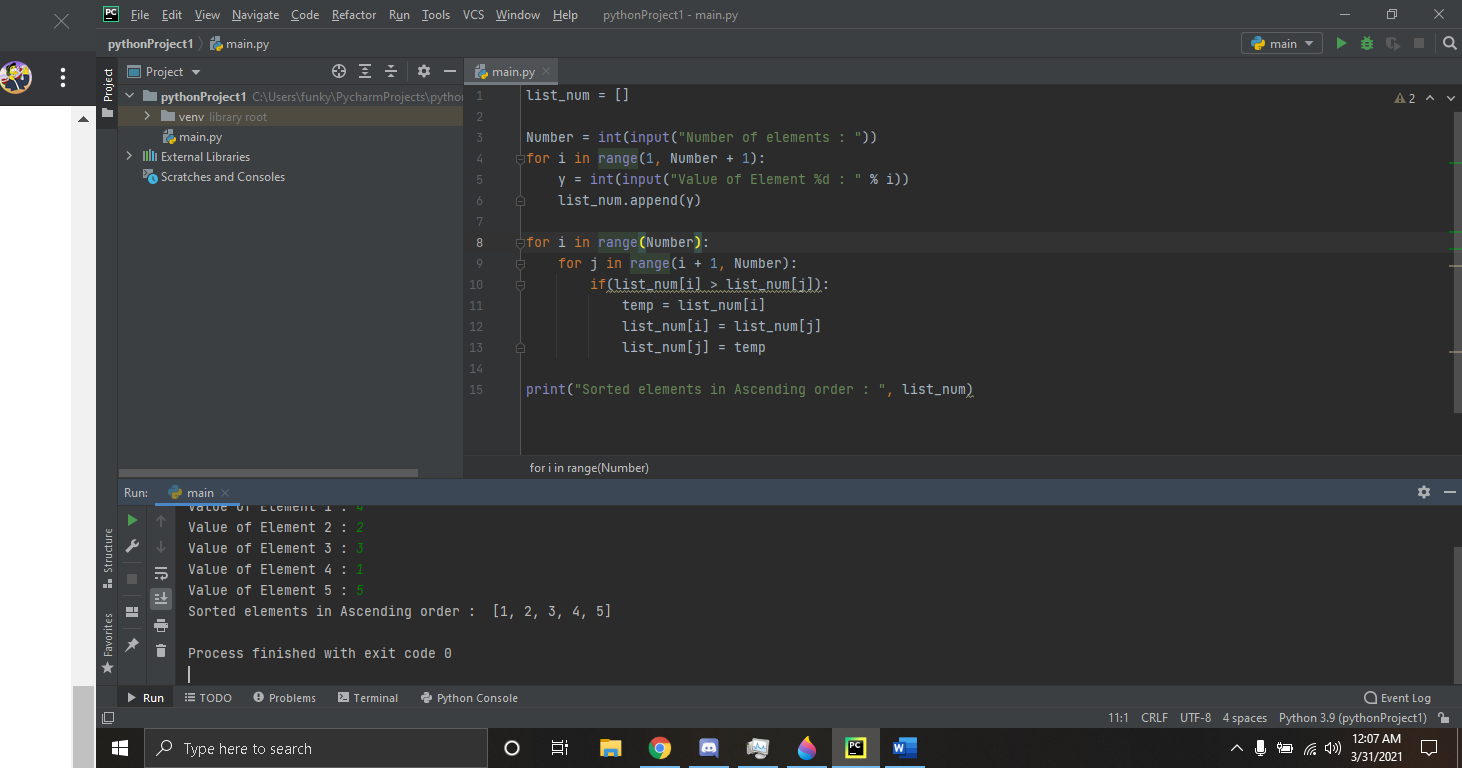Image resolution: width=1462 pixels, height=768 pixels.
Task: Open Project panel settings gear
Action: click(x=424, y=71)
